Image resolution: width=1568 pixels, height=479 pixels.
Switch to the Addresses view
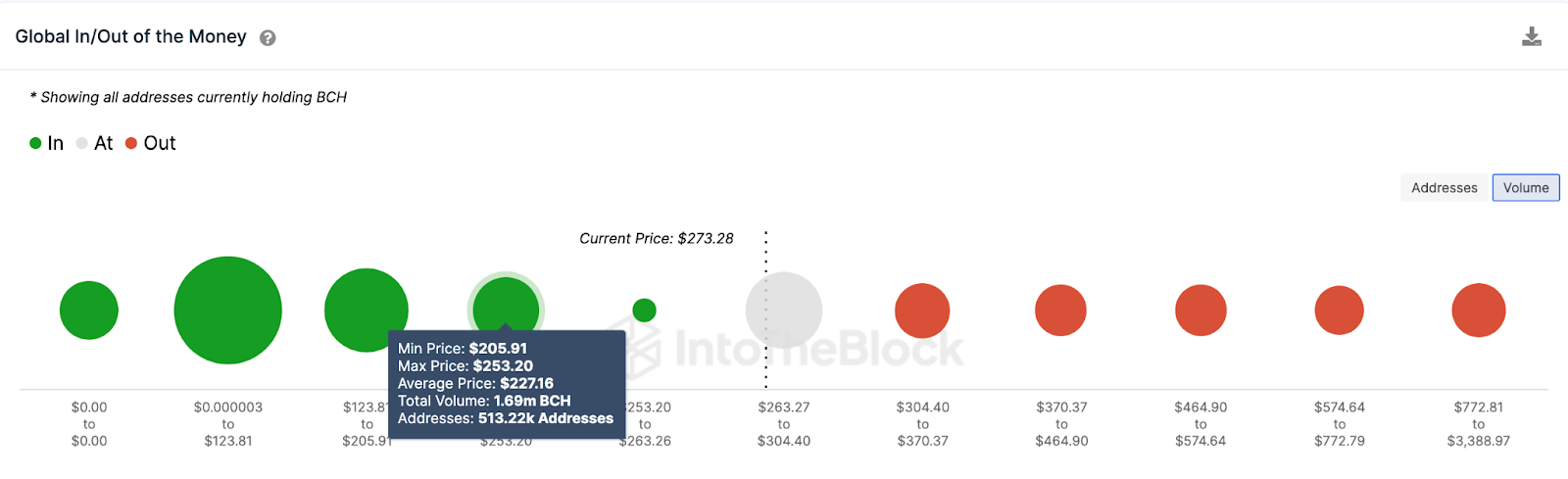coord(1445,188)
